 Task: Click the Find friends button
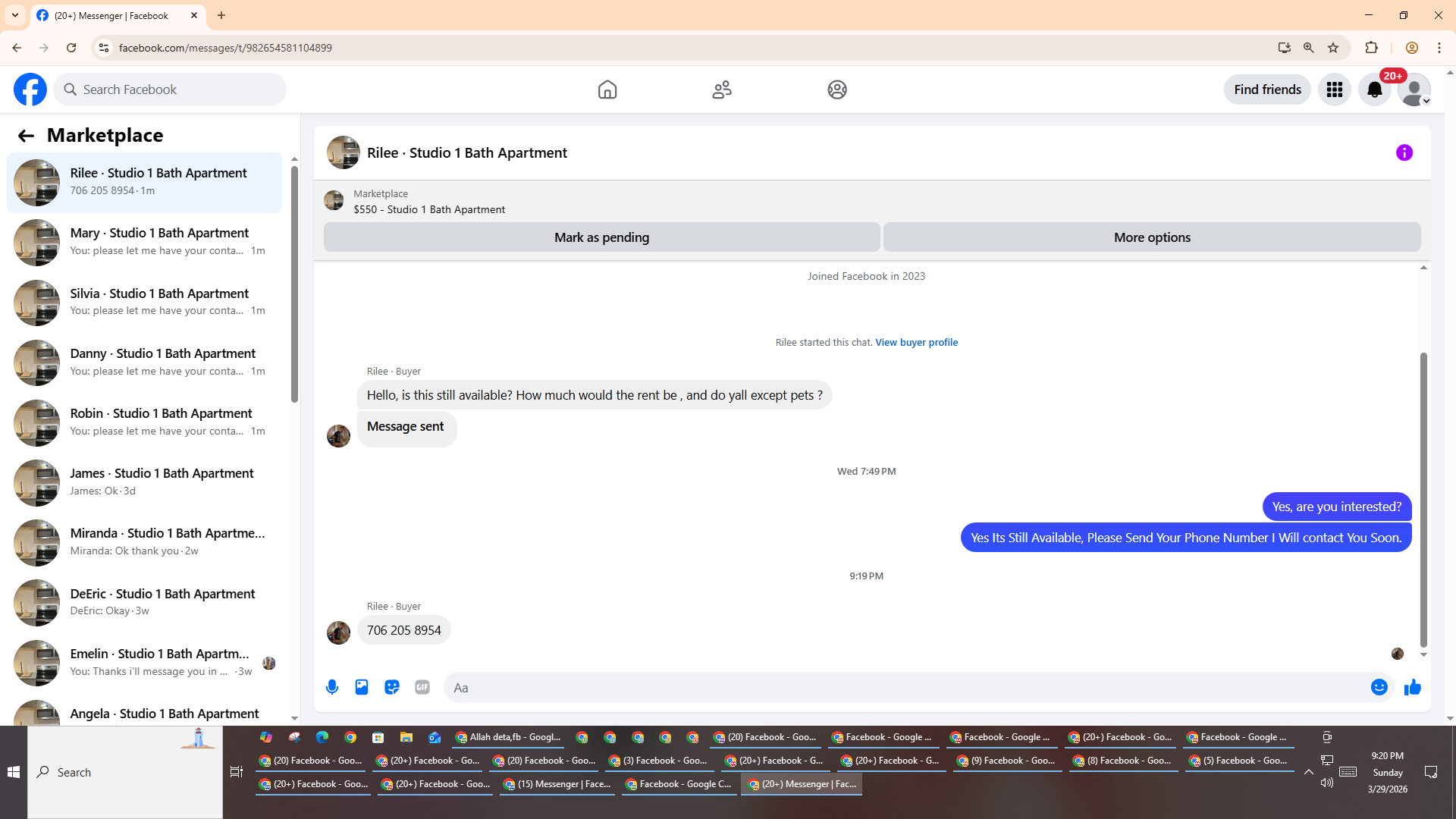pos(1267,89)
